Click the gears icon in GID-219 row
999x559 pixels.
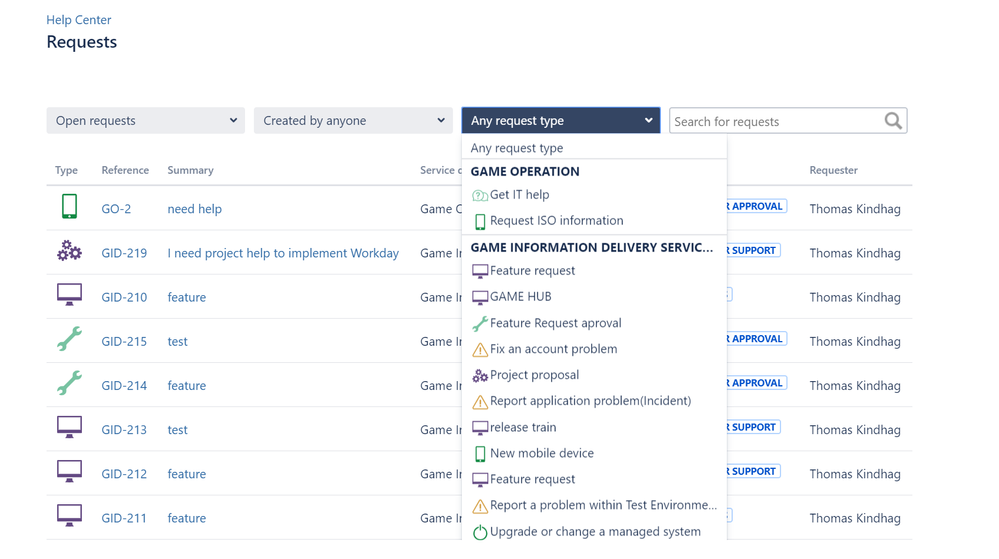tap(69, 250)
